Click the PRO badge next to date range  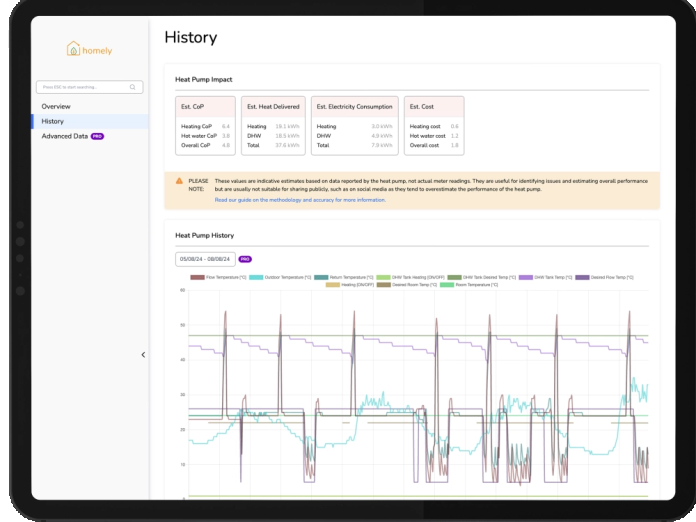click(245, 258)
